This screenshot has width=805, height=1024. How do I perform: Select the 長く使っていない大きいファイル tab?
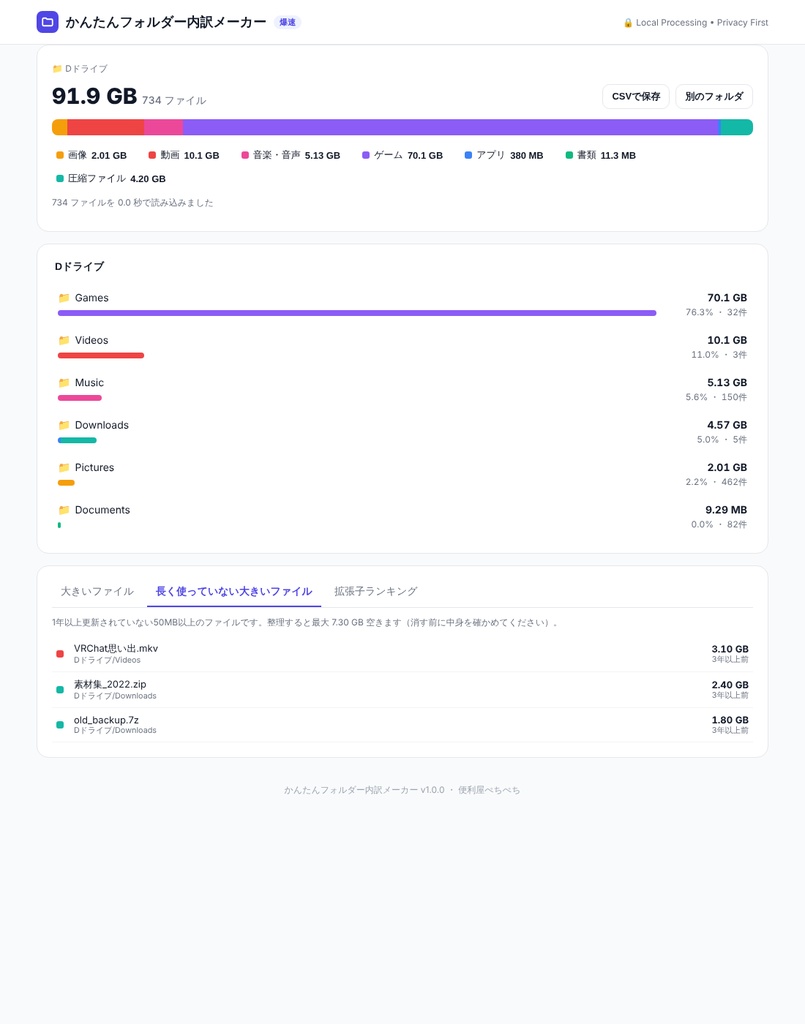point(234,592)
